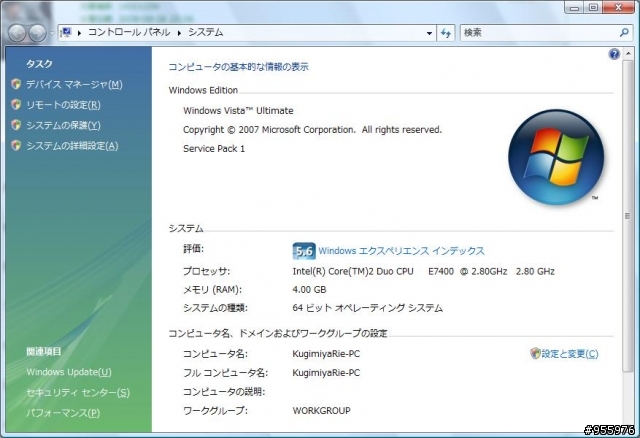Image resolution: width=640 pixels, height=438 pixels.
Task: Open Remote settings (リモートの設定)
Action: (63, 105)
